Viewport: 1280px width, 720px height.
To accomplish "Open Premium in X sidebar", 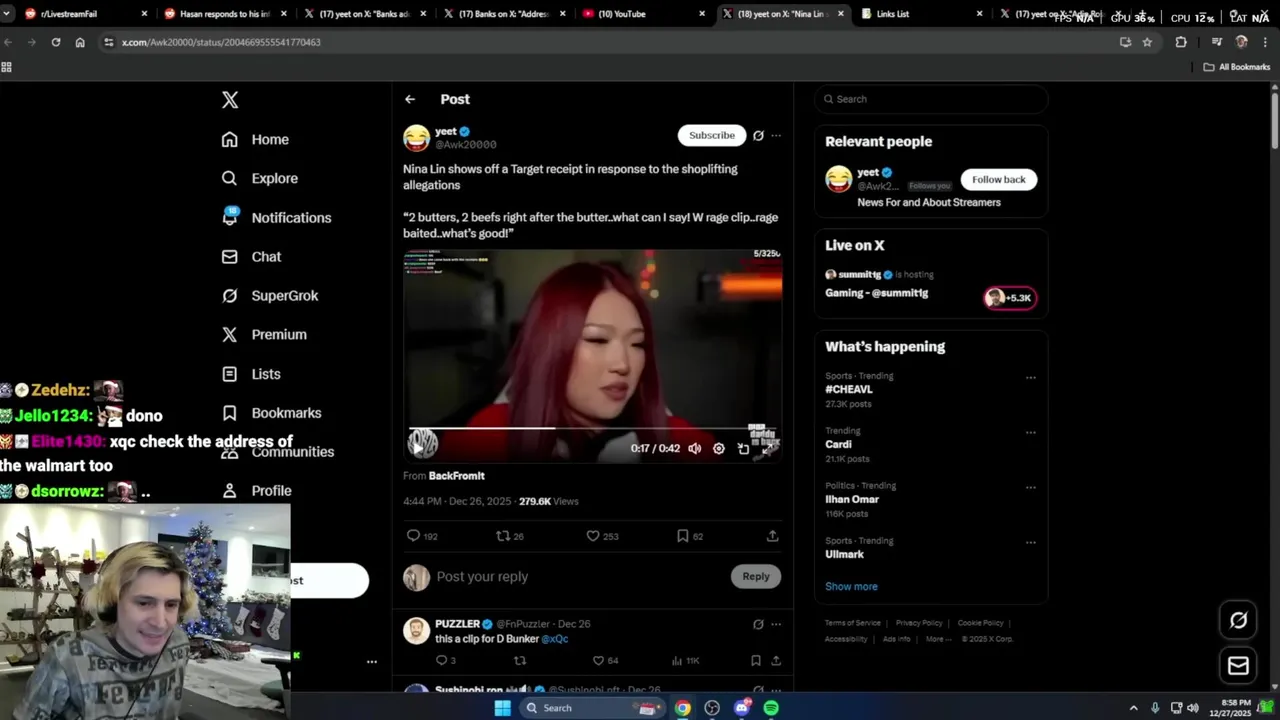I will [264, 335].
